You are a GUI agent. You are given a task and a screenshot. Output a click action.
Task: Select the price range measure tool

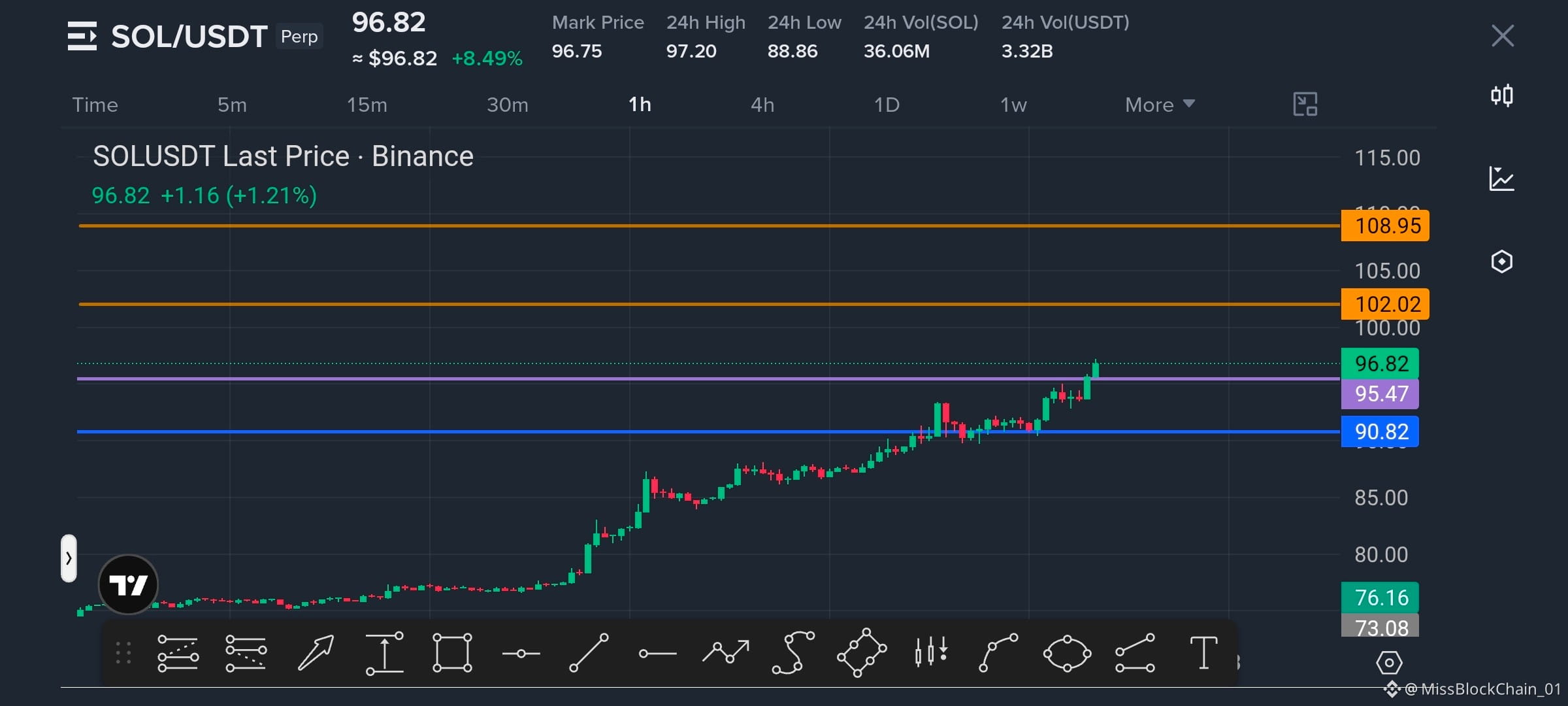point(385,652)
